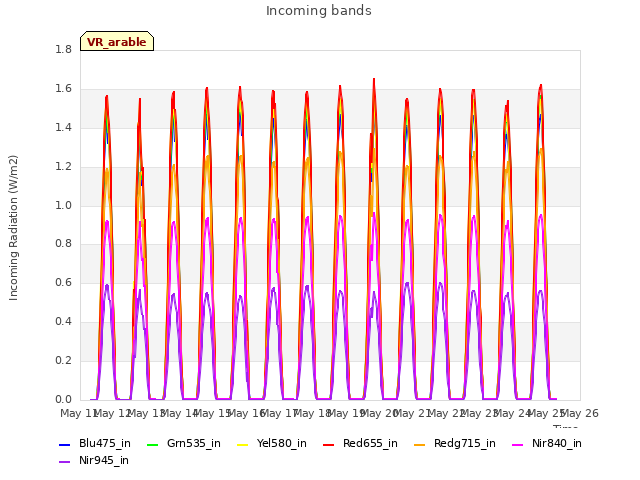The image size is (640, 480).
Task: Click the red Red655_in color swatch
Action: pyautogui.click(x=328, y=444)
